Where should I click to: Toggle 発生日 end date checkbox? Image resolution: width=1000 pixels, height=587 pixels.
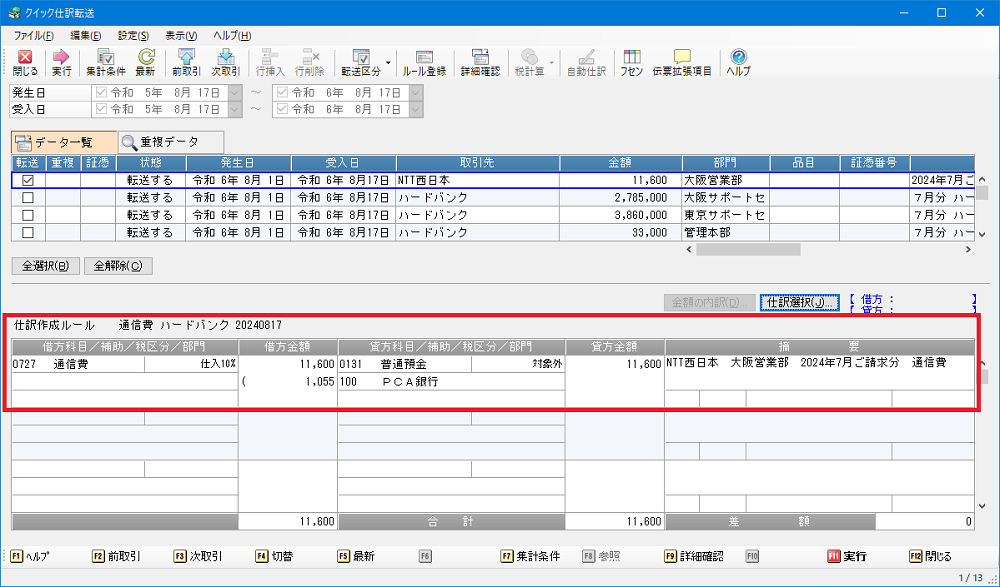coord(282,92)
